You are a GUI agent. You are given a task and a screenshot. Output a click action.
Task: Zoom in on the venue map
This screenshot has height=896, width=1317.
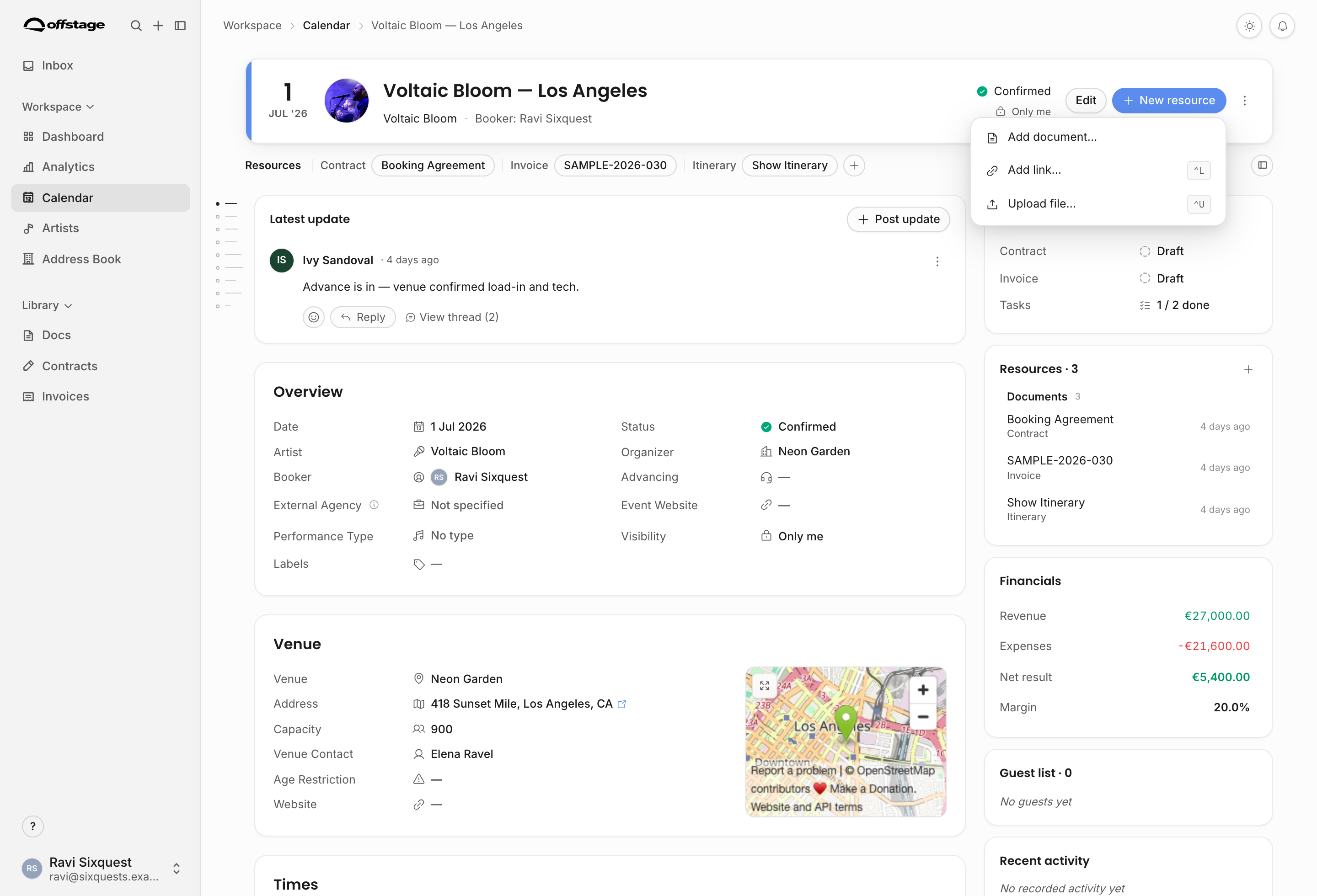(922, 690)
